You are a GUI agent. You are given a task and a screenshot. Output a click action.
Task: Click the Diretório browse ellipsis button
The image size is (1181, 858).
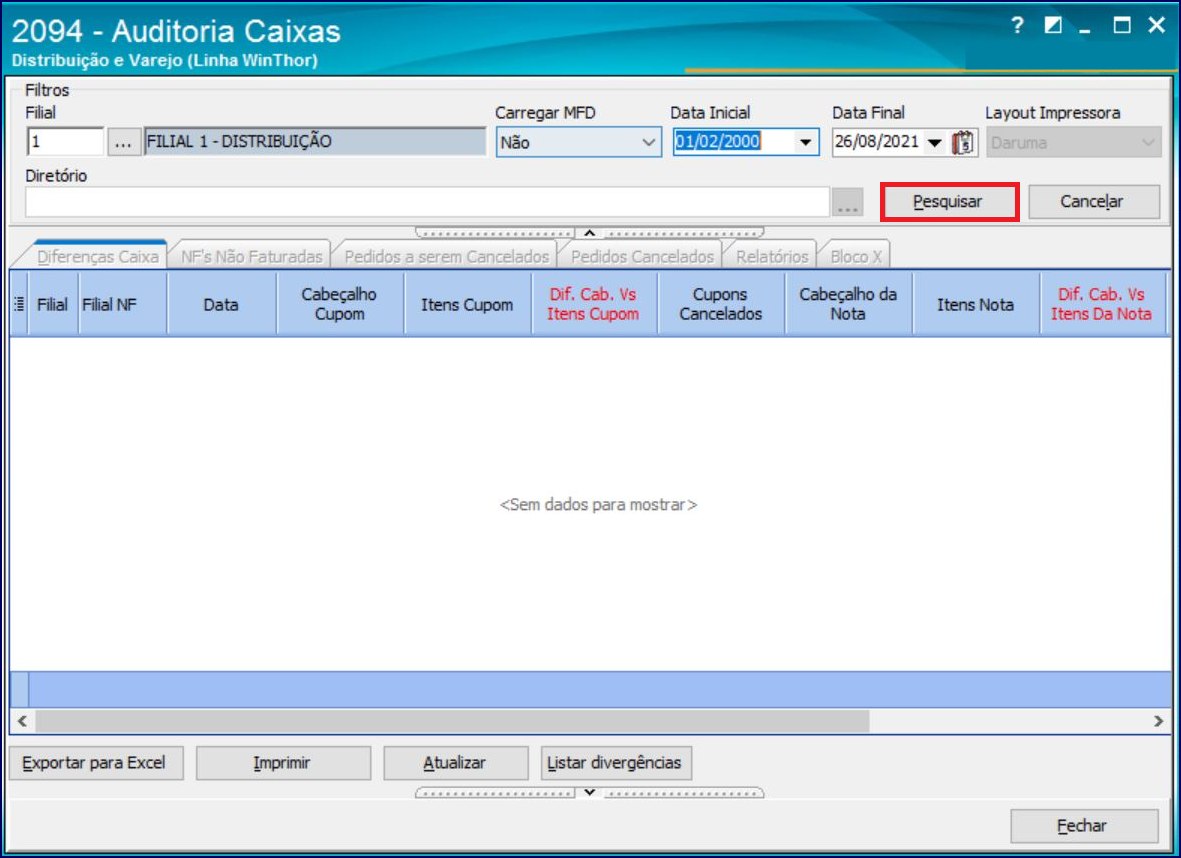click(x=847, y=202)
